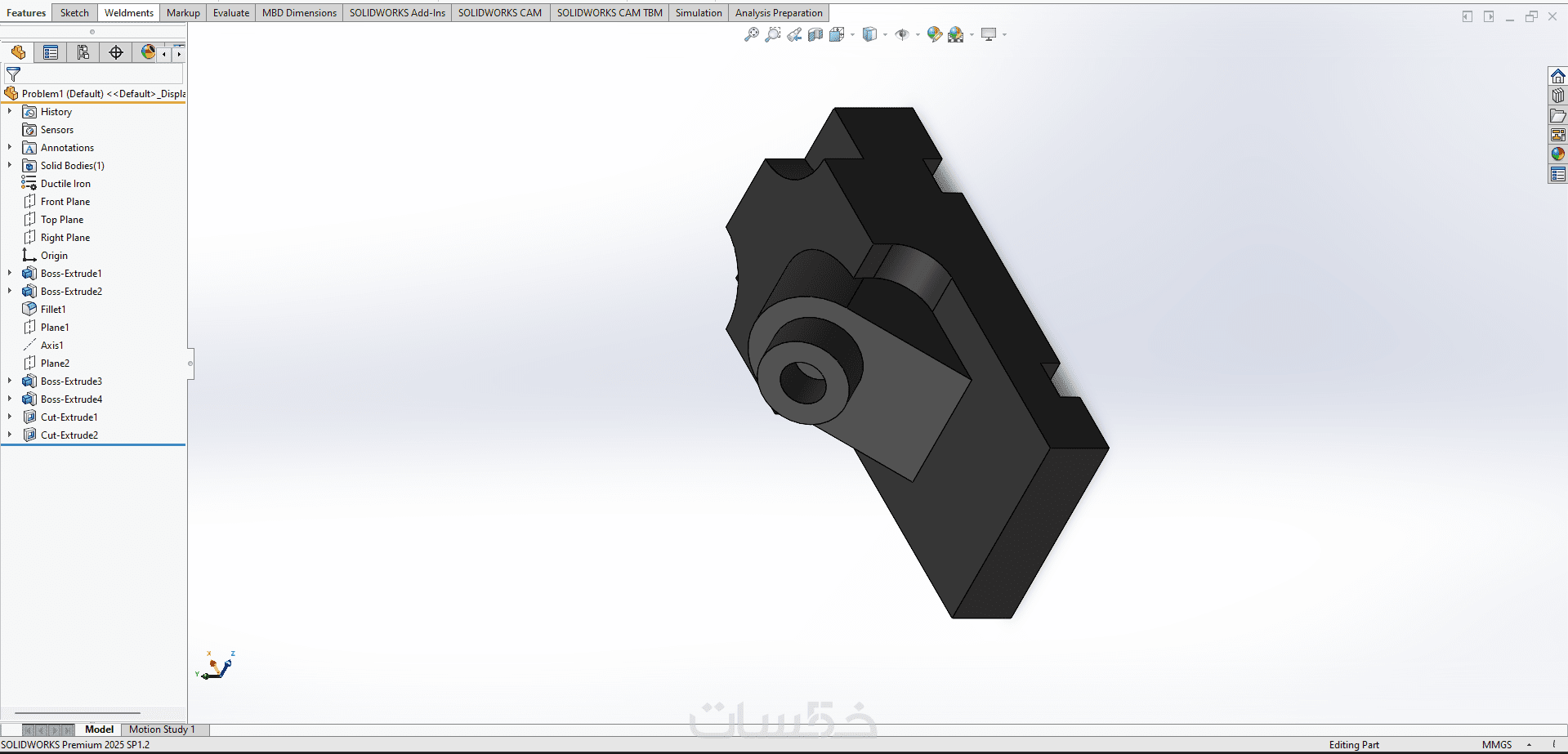Select Plane2 in the feature tree
This screenshot has width=1568, height=754.
click(x=46, y=364)
